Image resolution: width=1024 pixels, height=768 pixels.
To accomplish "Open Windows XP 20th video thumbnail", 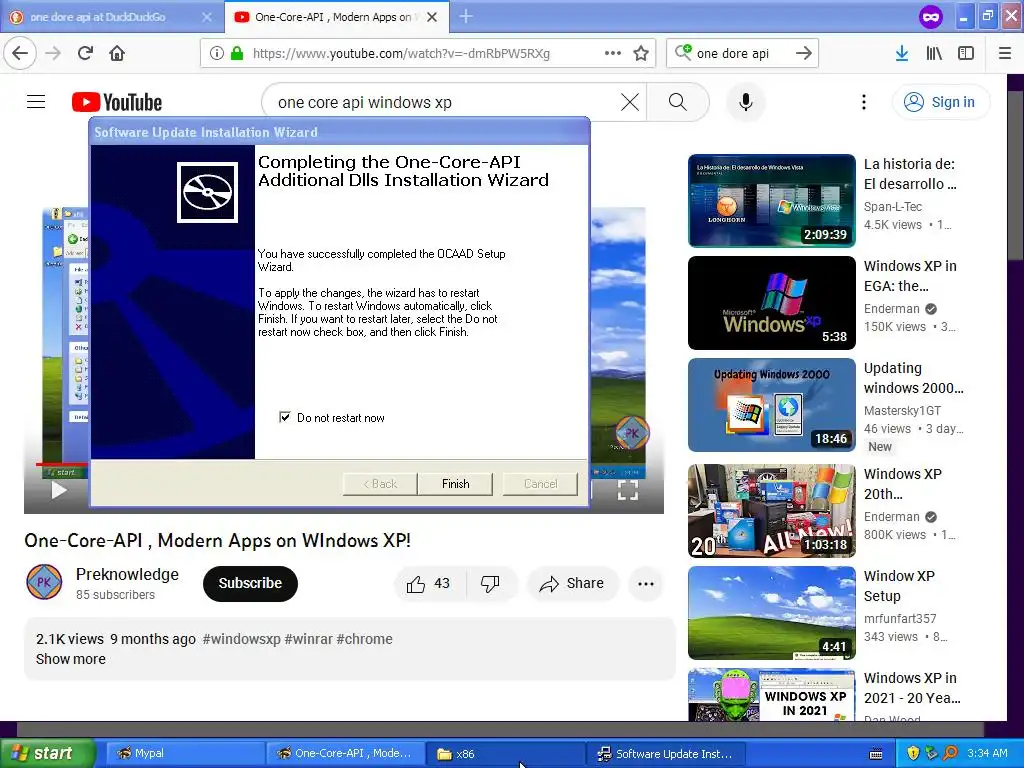I will 771,511.
